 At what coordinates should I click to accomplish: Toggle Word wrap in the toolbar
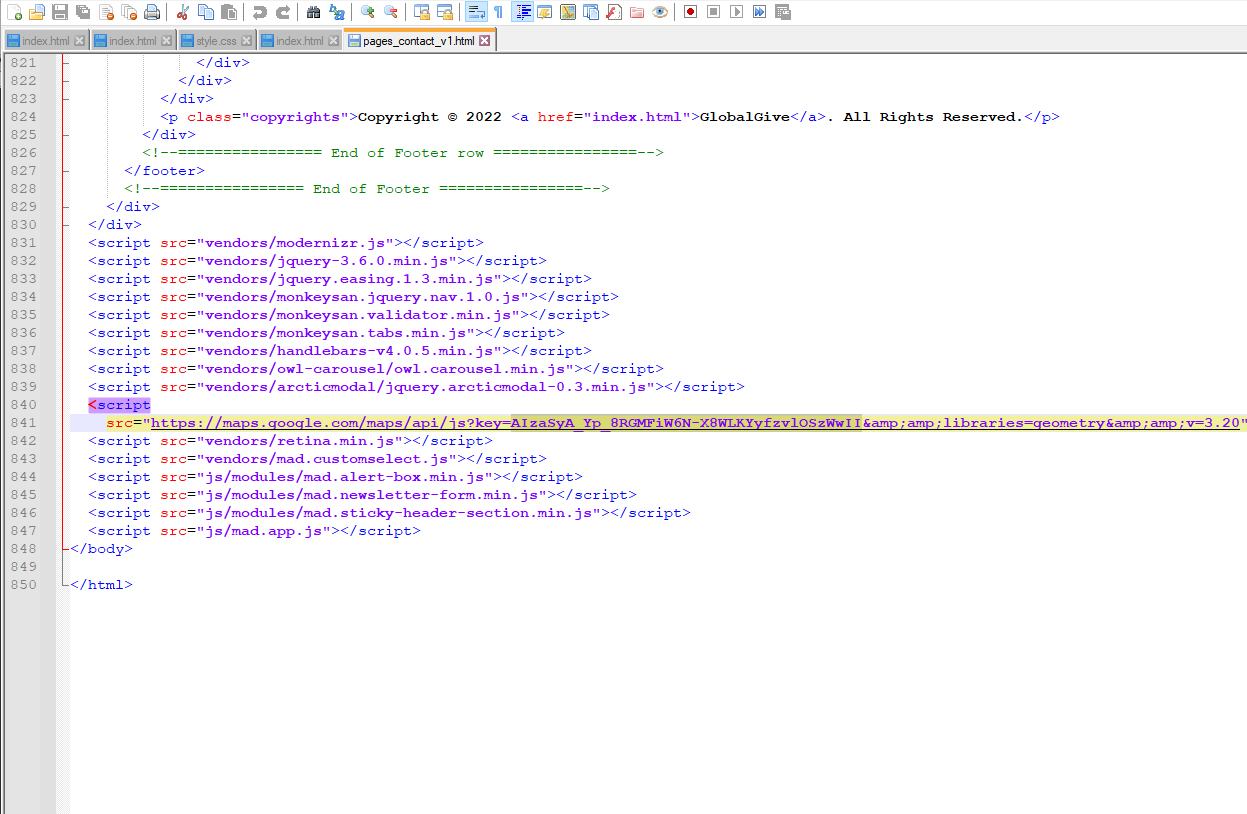(475, 12)
